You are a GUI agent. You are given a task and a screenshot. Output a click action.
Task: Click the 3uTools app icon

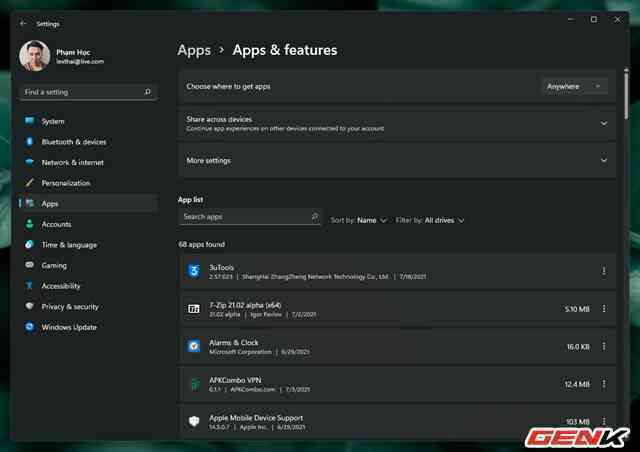pyautogui.click(x=194, y=271)
